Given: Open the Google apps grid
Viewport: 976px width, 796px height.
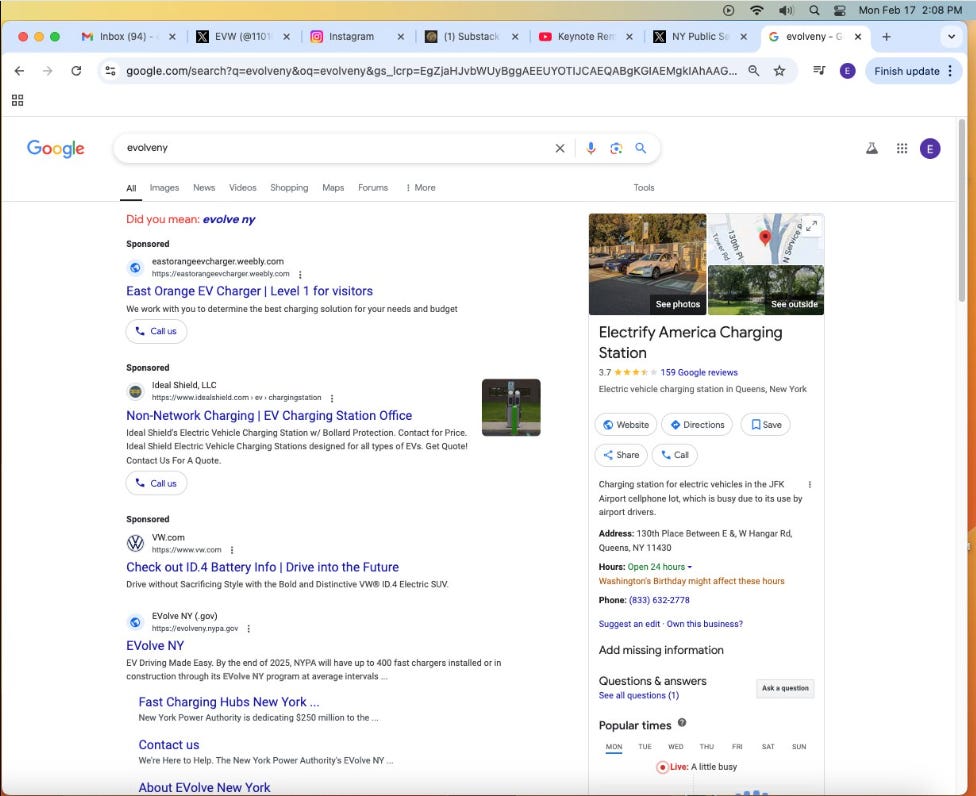Looking at the screenshot, I should pyautogui.click(x=901, y=148).
